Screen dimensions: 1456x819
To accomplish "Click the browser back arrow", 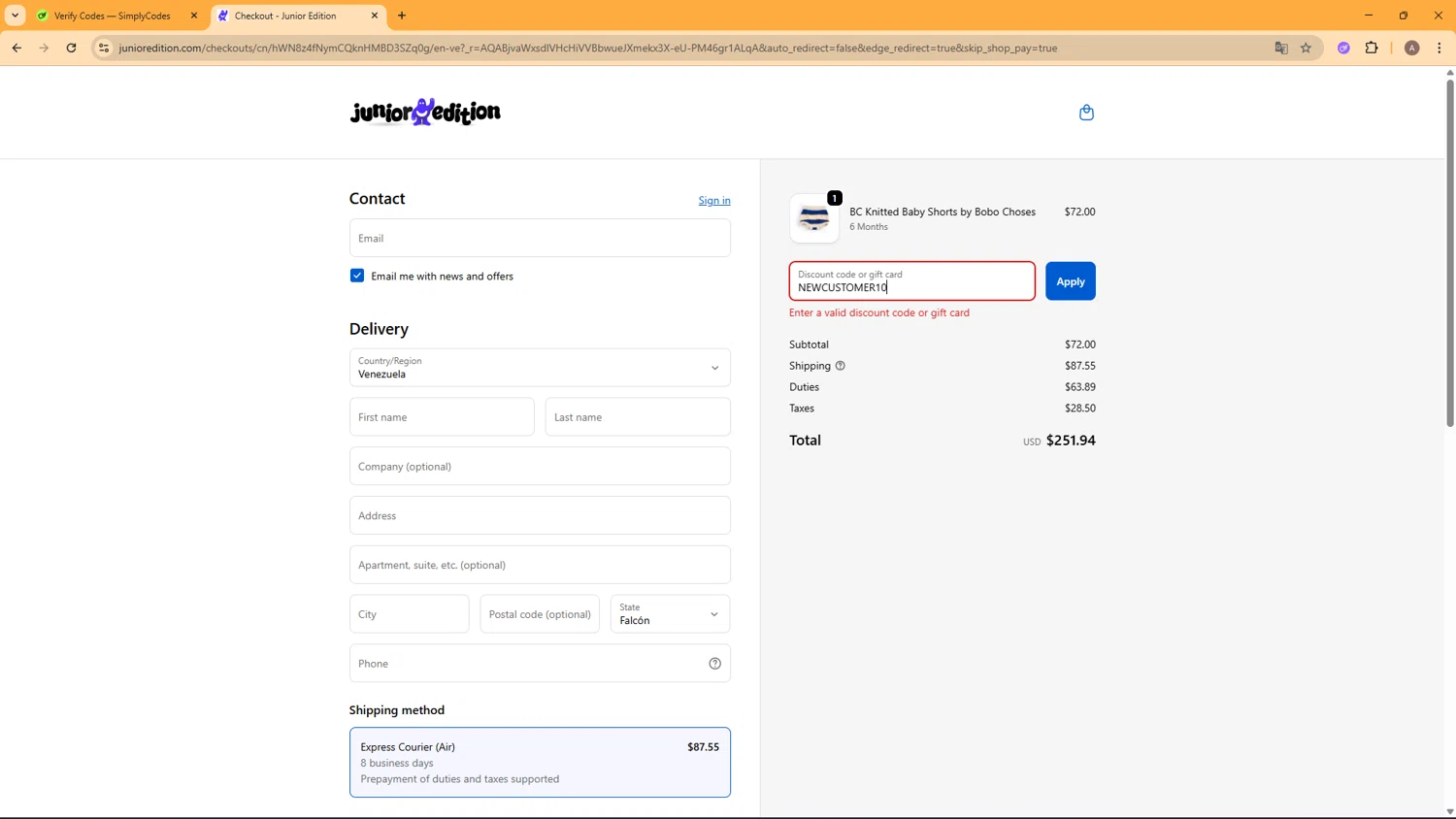I will click(17, 48).
